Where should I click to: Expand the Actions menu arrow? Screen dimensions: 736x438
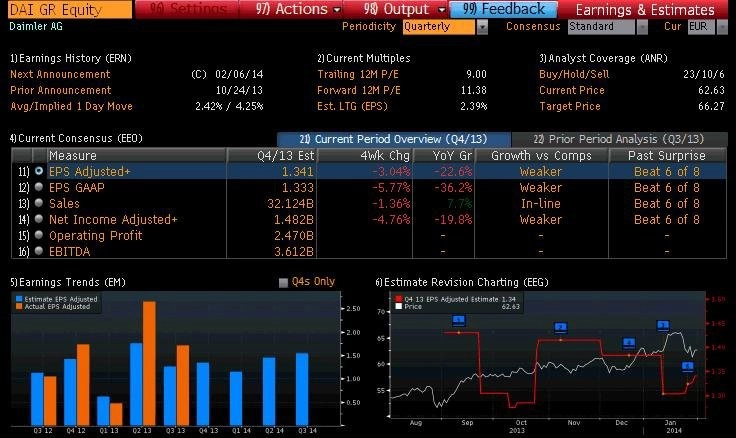[x=337, y=10]
